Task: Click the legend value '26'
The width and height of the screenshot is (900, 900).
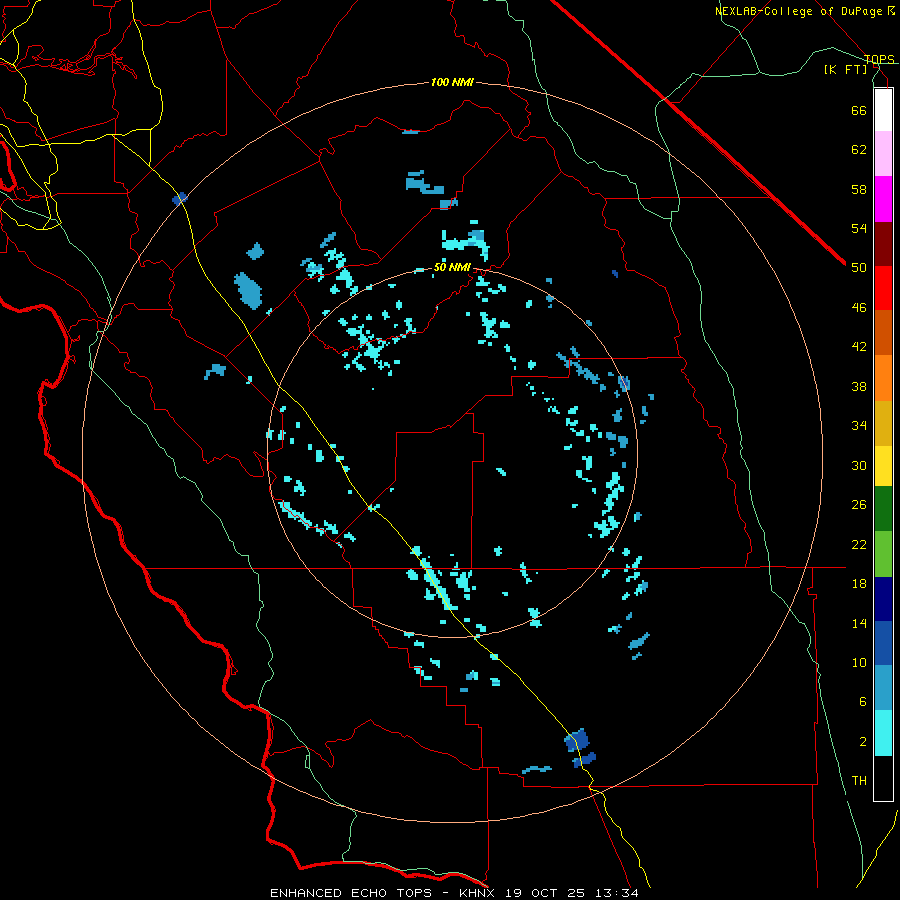Action: point(859,505)
